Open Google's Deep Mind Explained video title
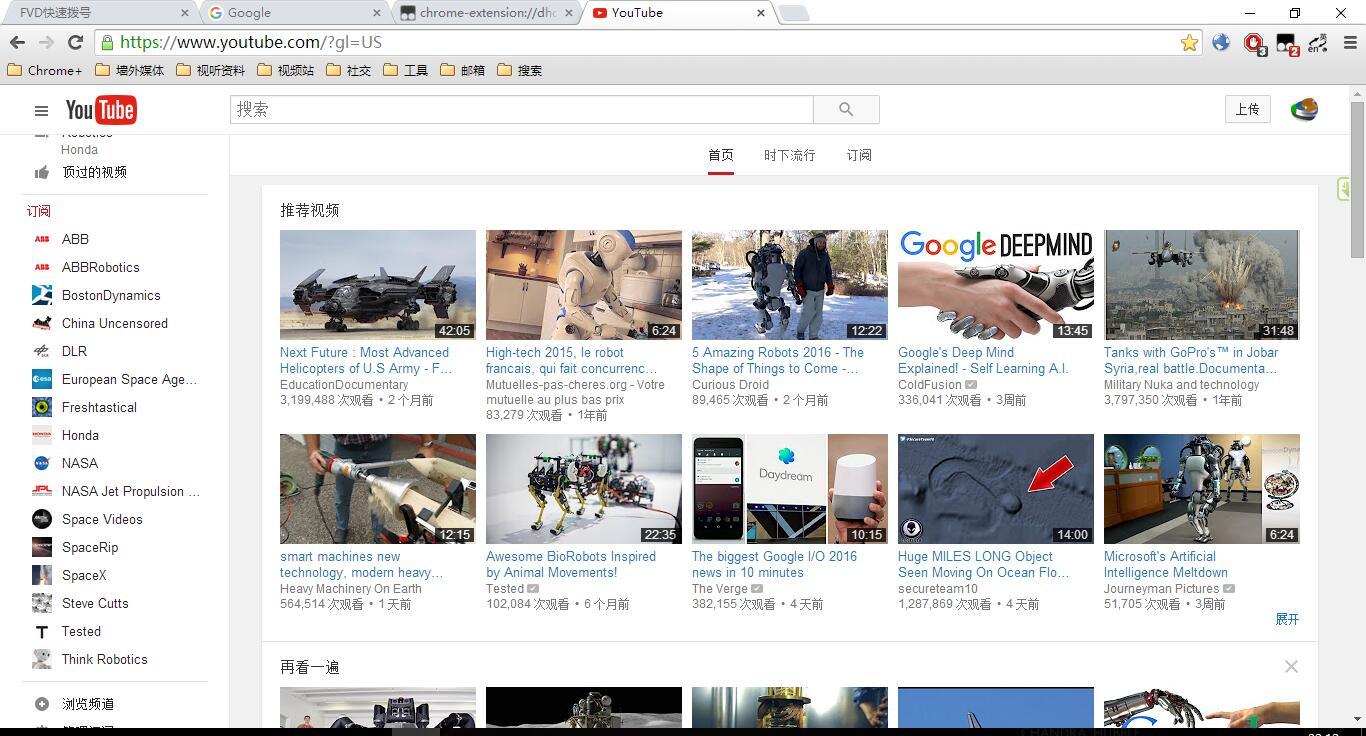Viewport: 1366px width, 736px height. (x=983, y=360)
